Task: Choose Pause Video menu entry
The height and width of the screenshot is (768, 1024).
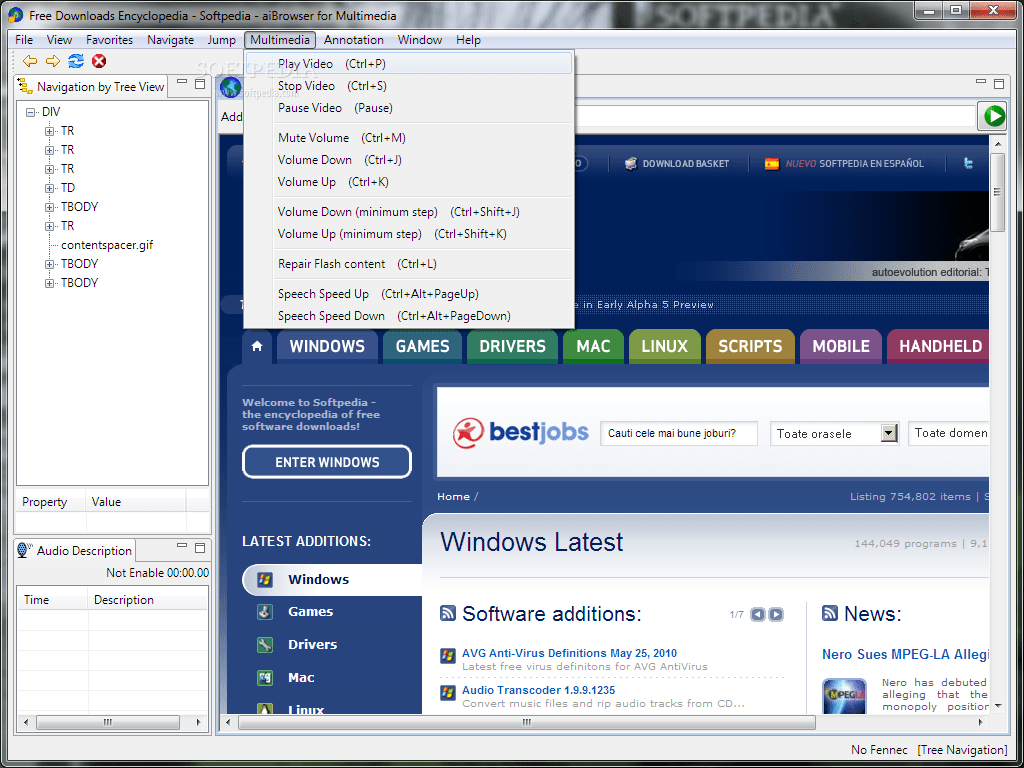Action: coord(409,108)
